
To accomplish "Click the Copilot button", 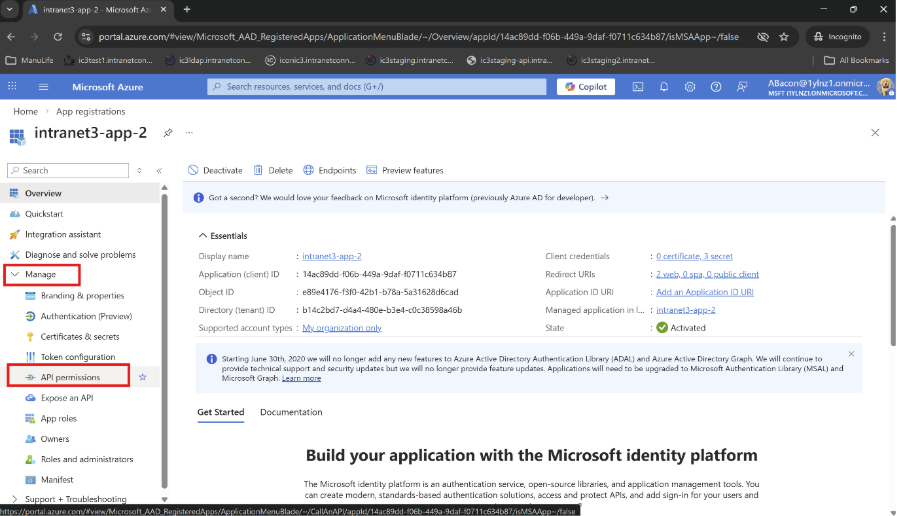I will click(586, 87).
